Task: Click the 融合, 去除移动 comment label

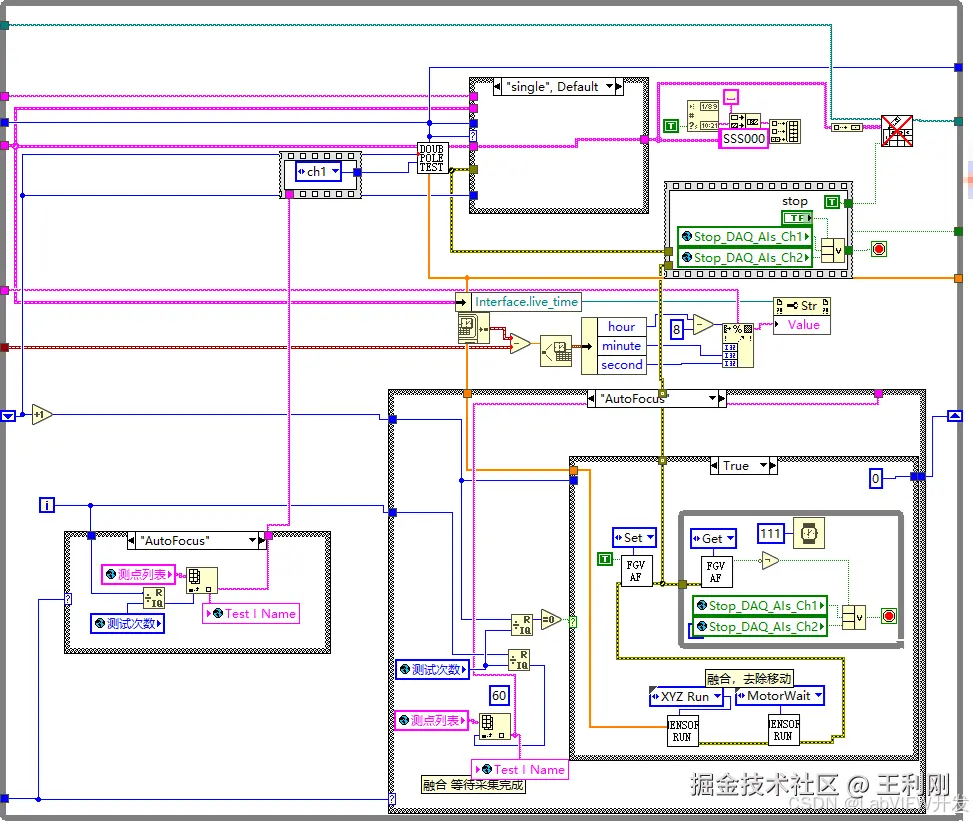Action: [749, 678]
